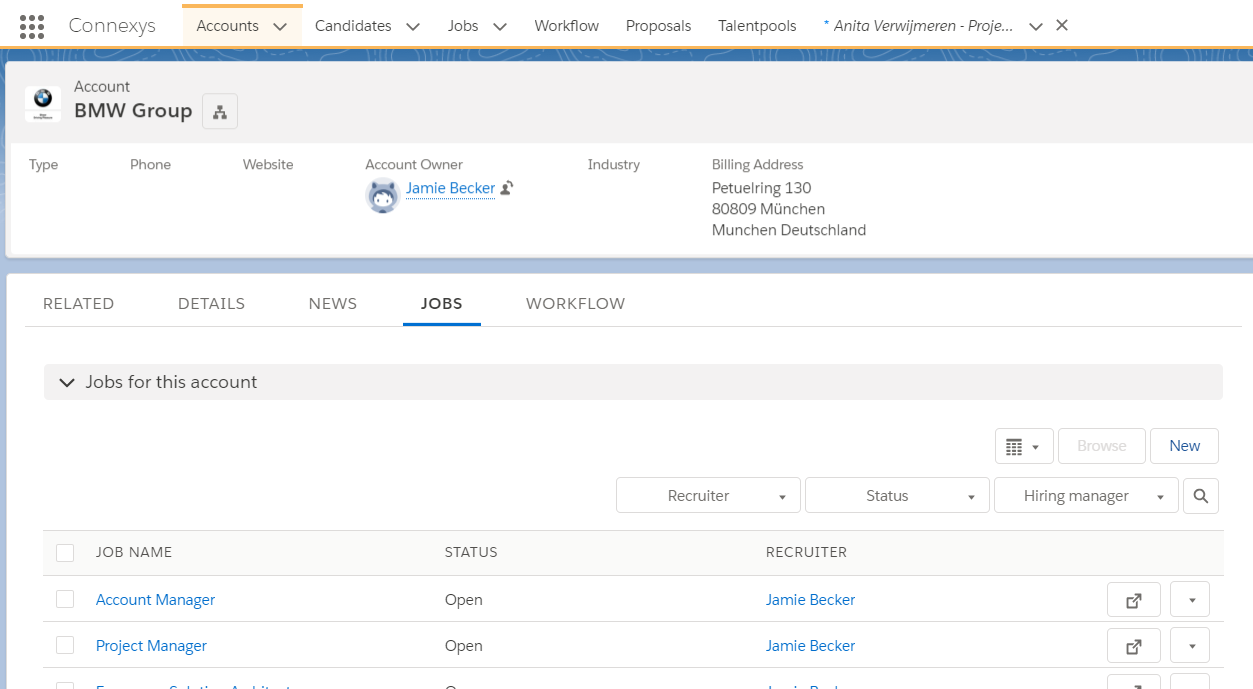Select the Anita Verwijmeren record tab

[918, 26]
